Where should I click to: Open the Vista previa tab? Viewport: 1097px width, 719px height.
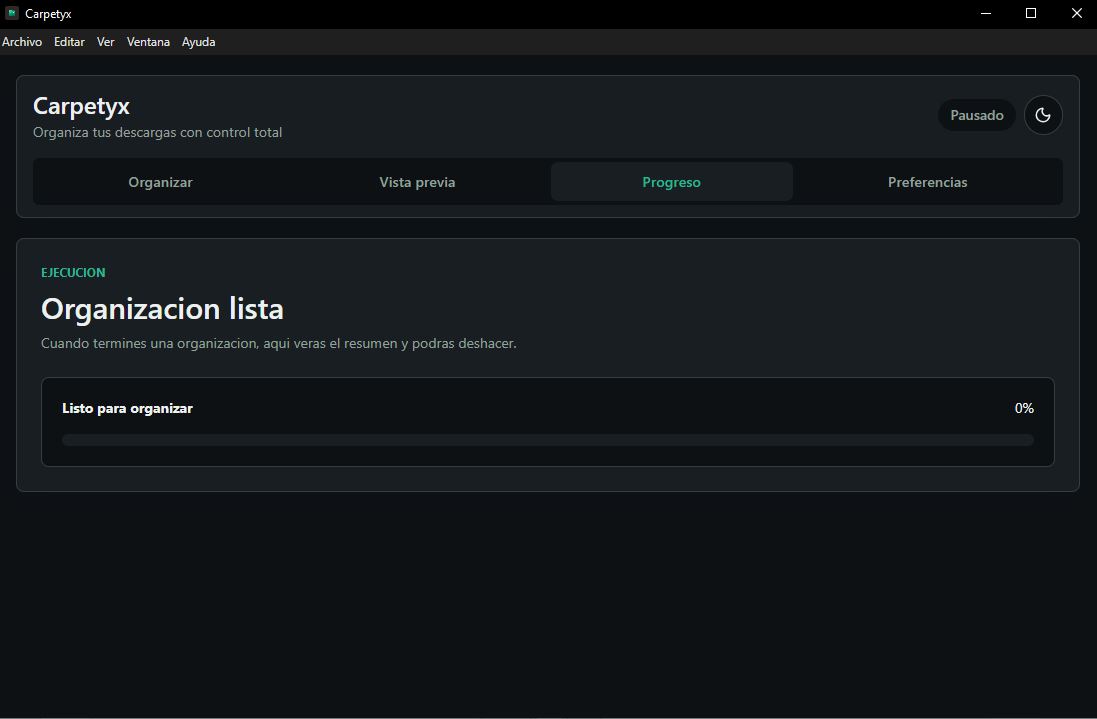click(417, 182)
